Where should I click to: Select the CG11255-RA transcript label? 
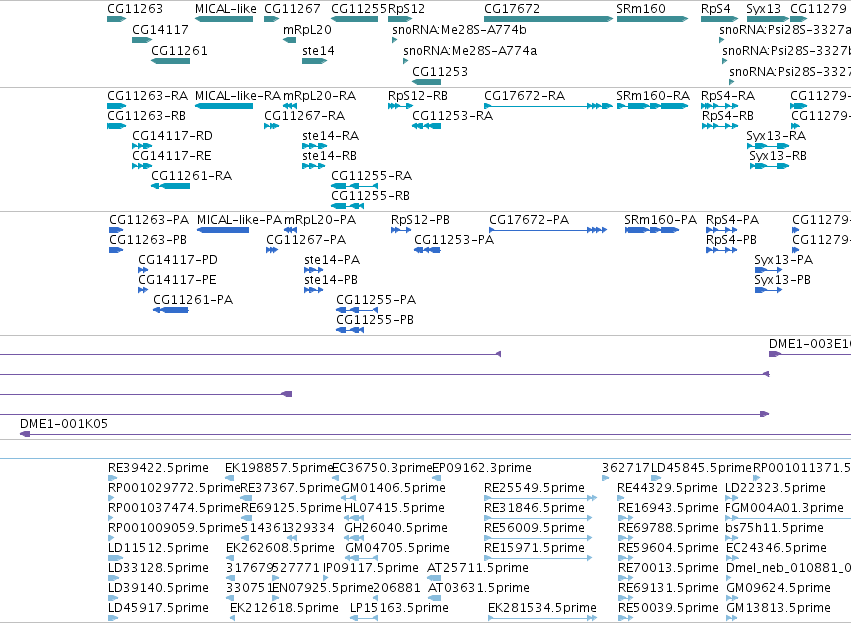point(372,176)
